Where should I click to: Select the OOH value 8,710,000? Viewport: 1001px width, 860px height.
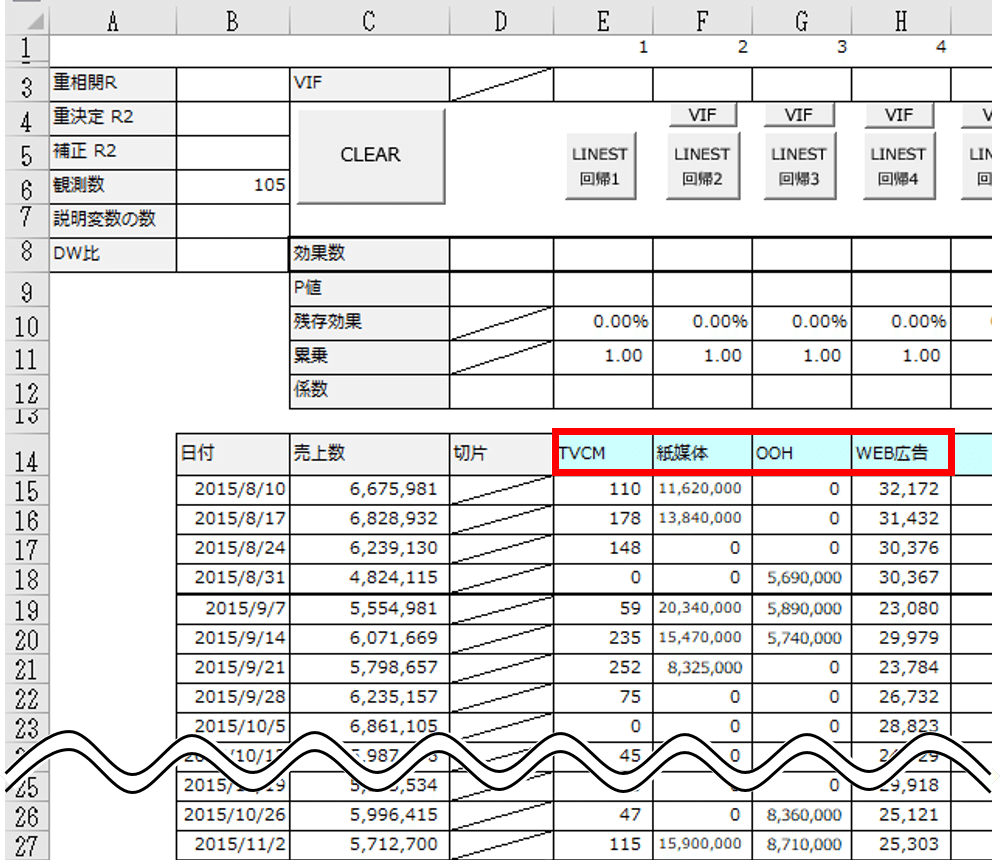click(802, 845)
